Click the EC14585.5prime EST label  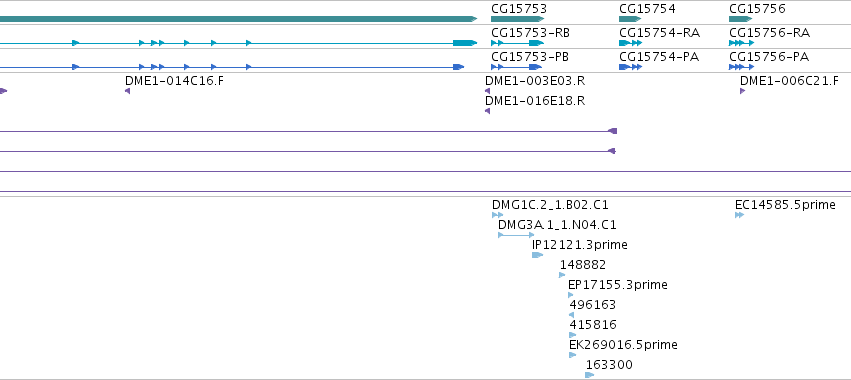[785, 205]
